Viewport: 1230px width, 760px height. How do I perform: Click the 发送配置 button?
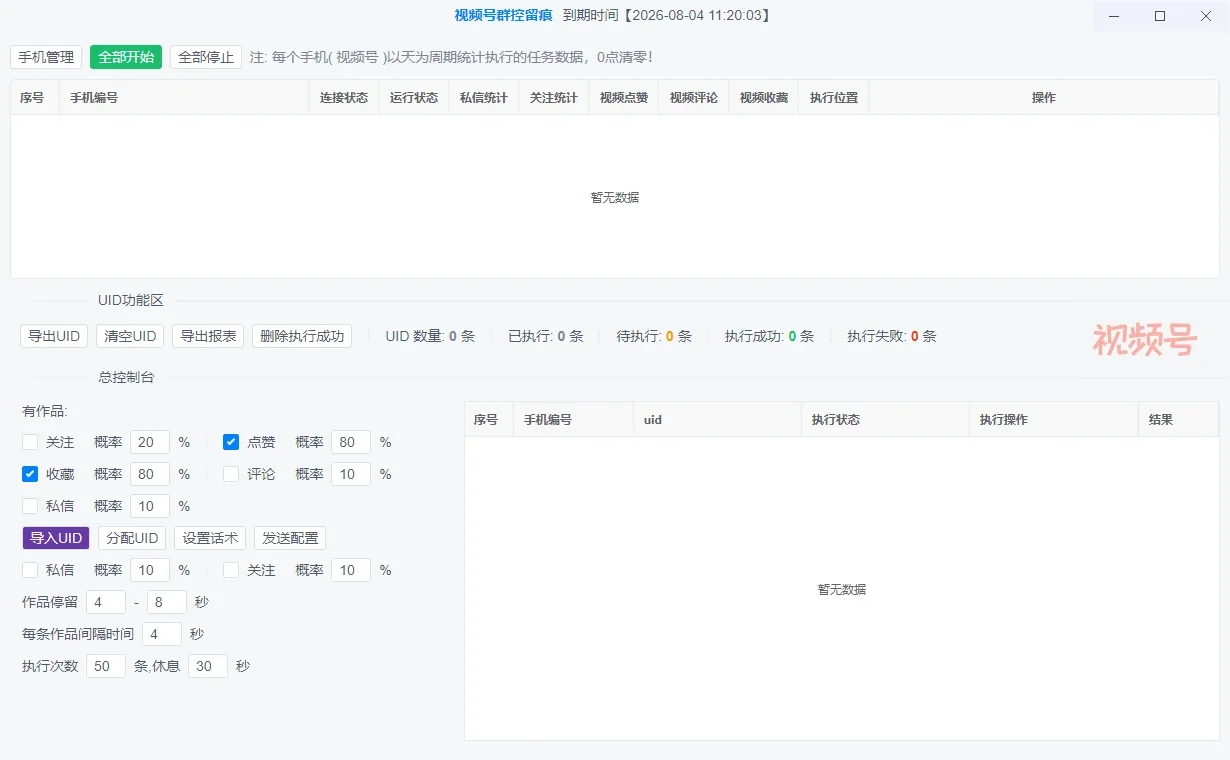pos(290,538)
